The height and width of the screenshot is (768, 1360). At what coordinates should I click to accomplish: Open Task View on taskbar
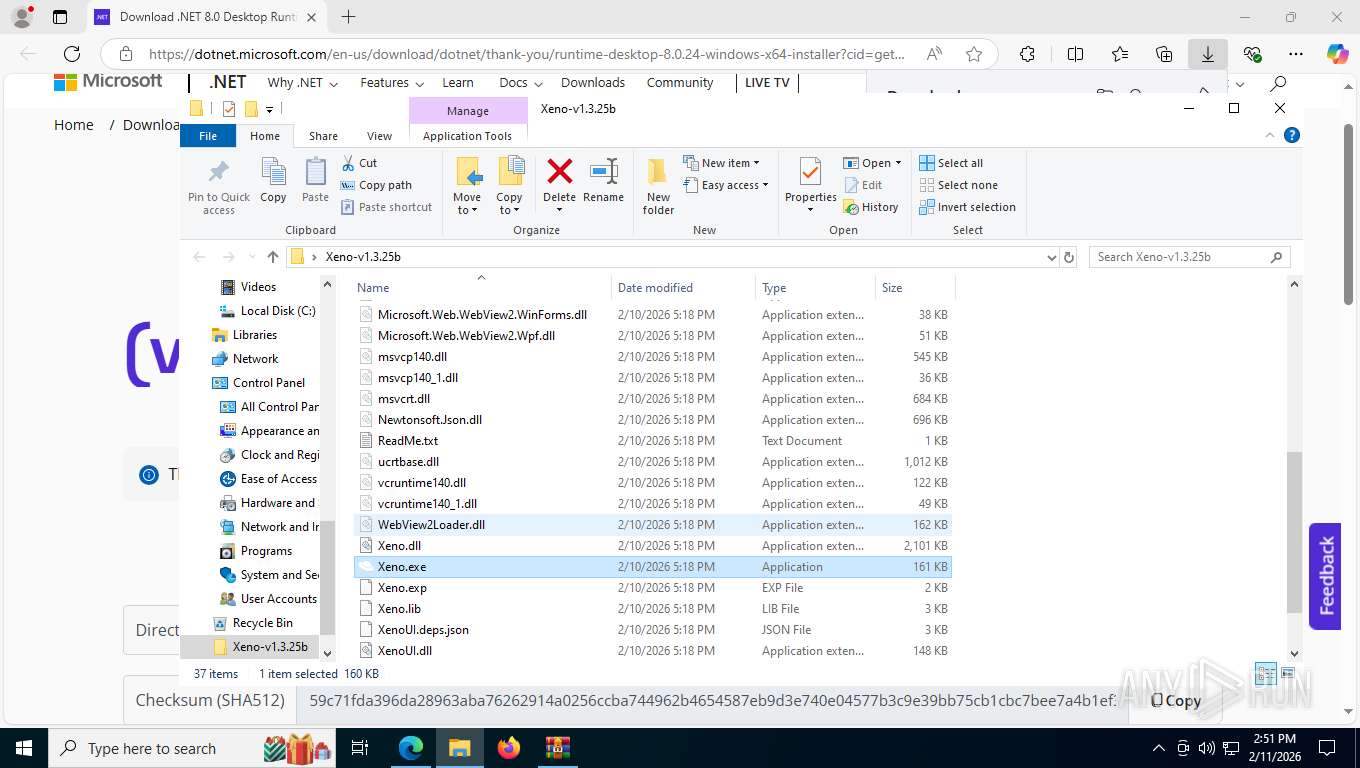(x=360, y=748)
